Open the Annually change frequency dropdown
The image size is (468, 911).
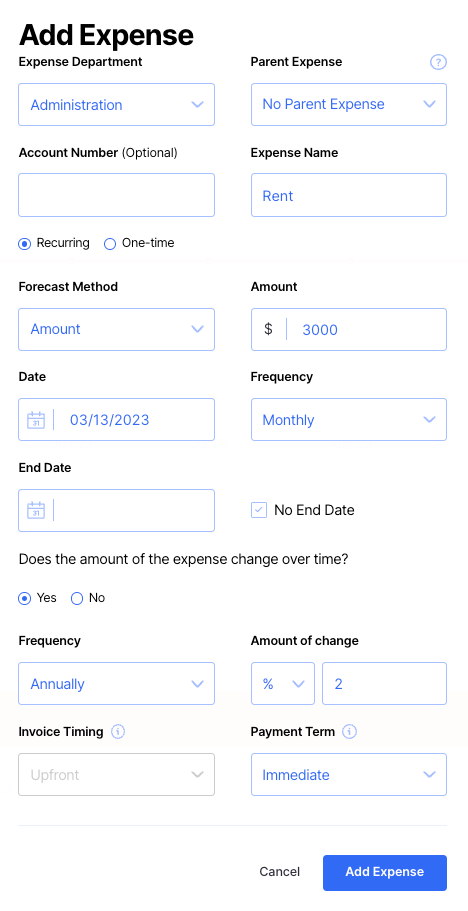click(x=117, y=684)
